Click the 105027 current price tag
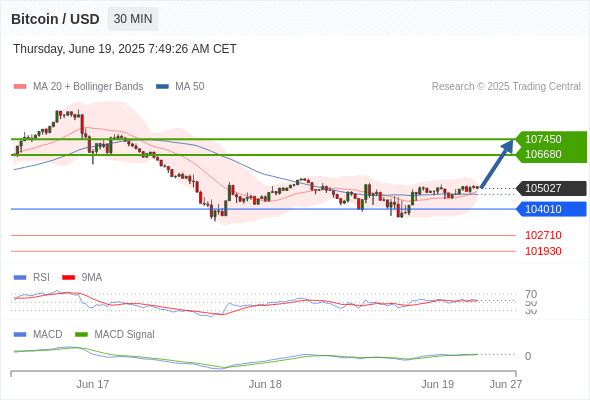 (552, 188)
